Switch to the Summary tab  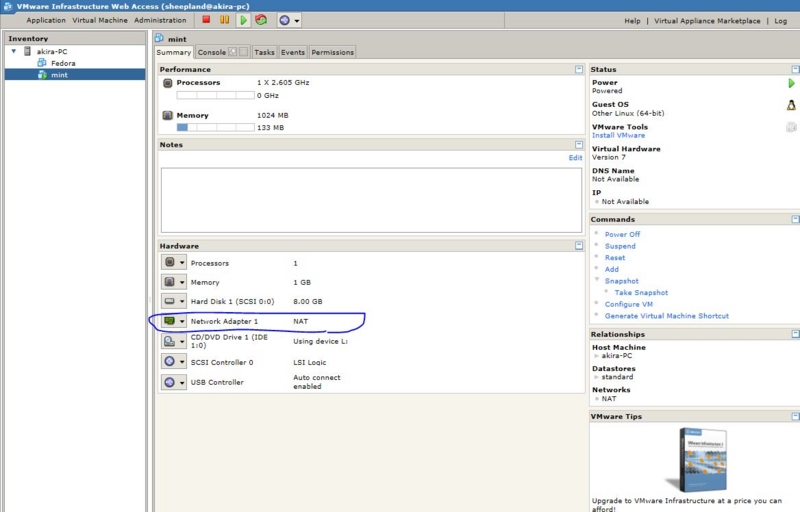tap(173, 53)
